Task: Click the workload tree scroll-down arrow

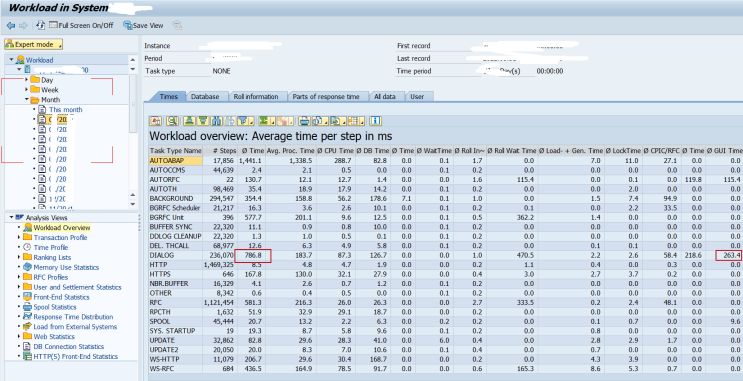Action: [133, 204]
